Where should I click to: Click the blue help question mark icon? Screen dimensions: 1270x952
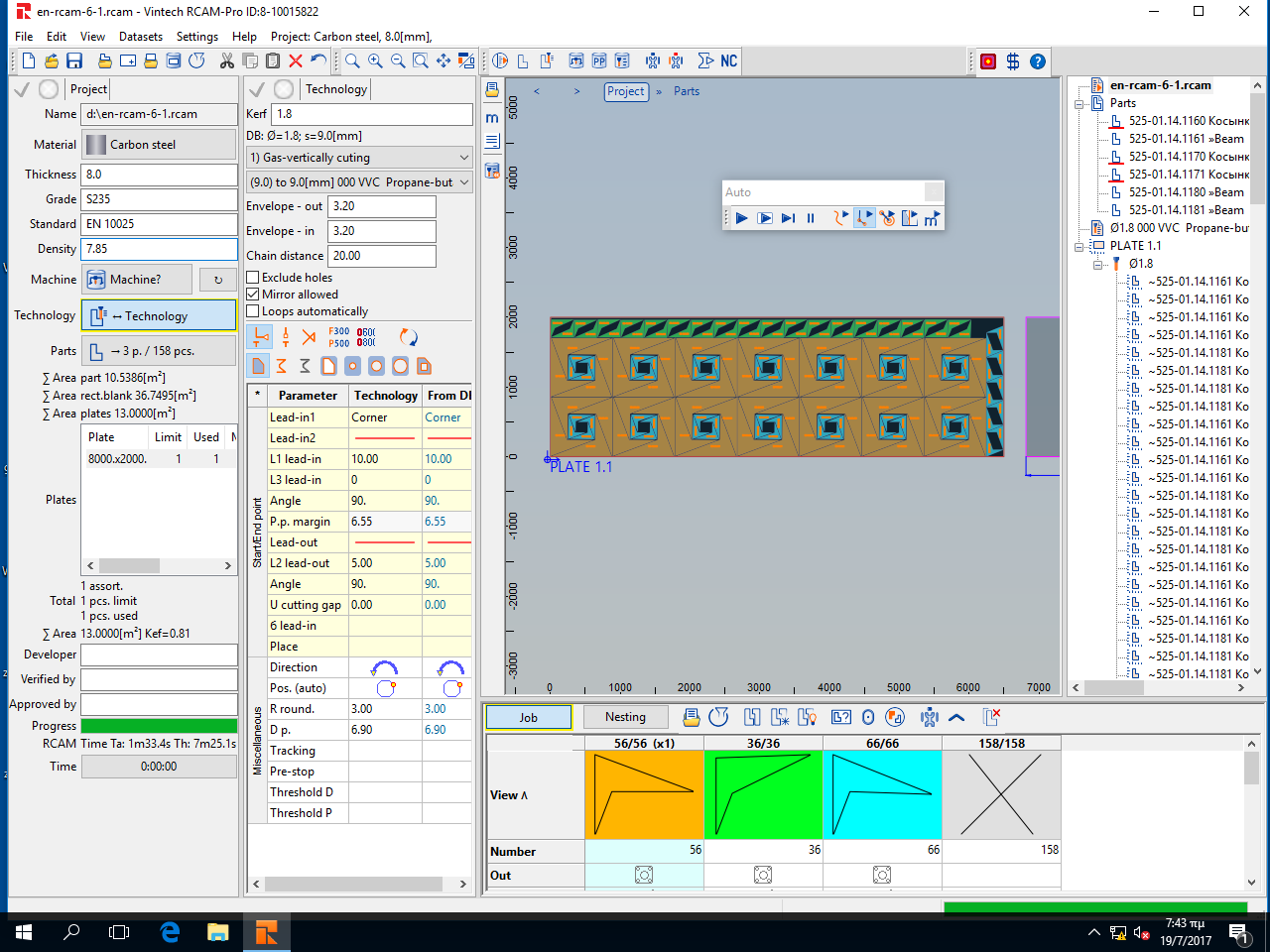click(x=1038, y=60)
